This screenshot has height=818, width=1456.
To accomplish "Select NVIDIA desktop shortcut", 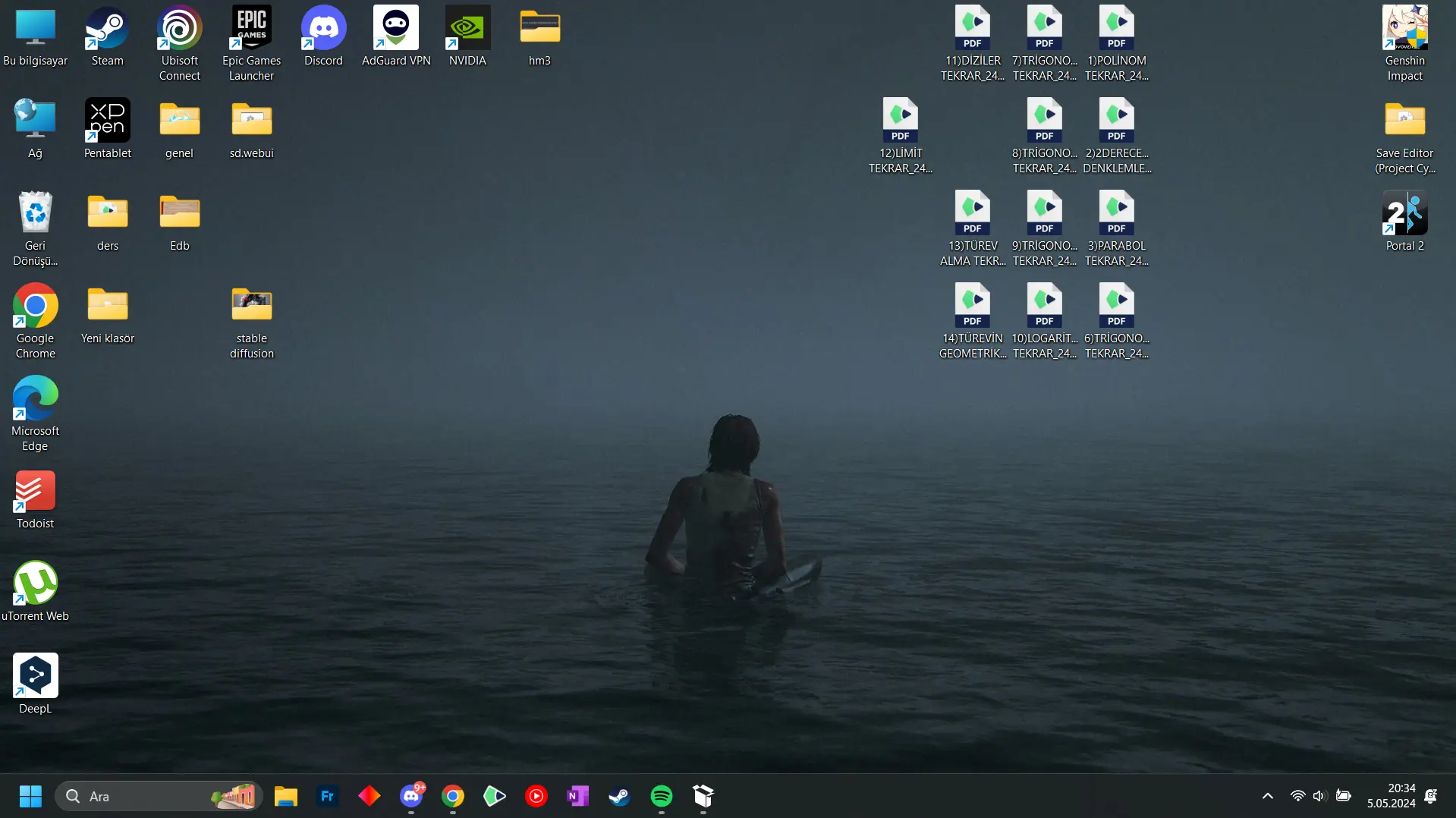I will pos(467,36).
